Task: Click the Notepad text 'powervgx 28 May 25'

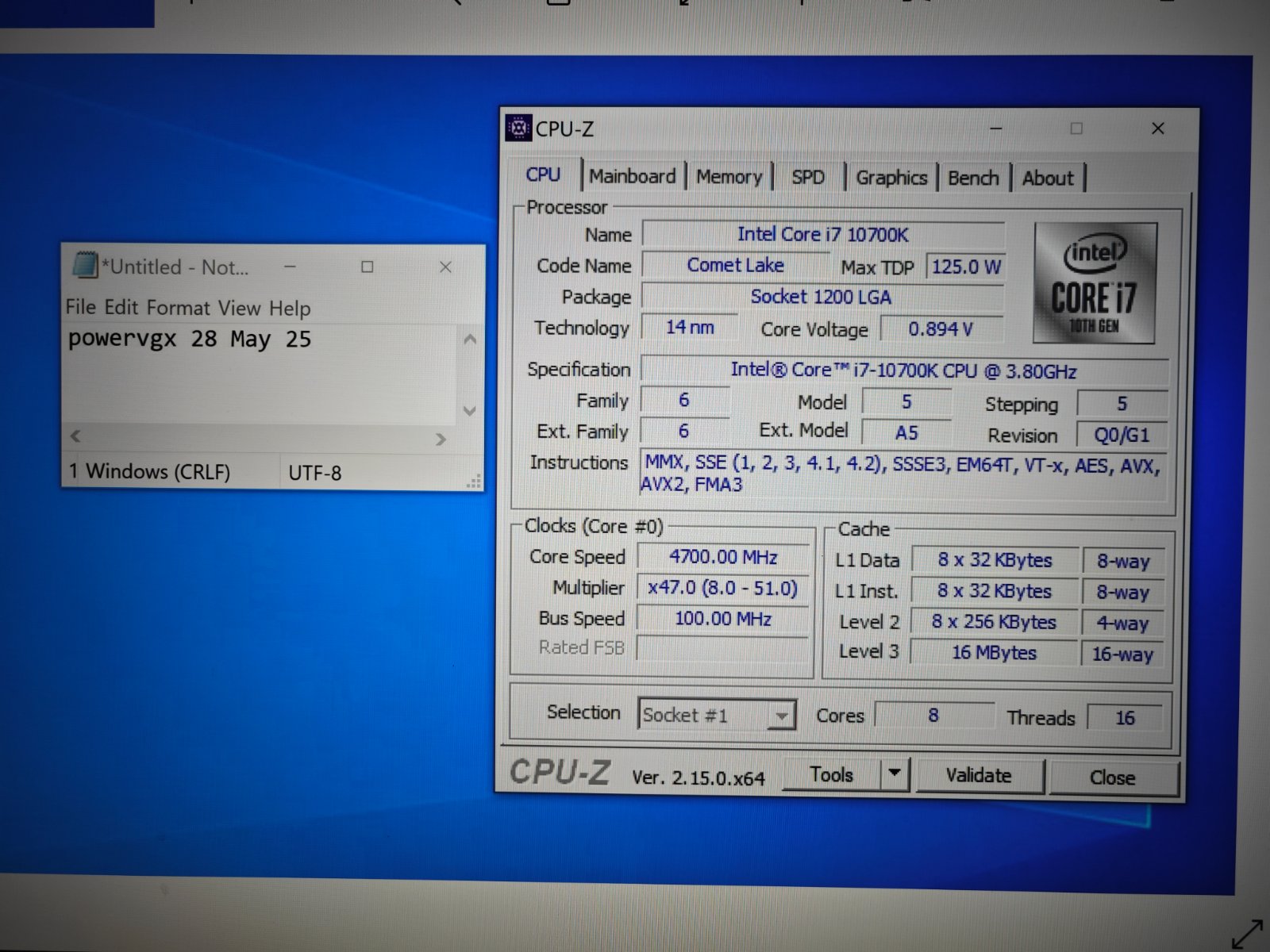Action: 190,340
